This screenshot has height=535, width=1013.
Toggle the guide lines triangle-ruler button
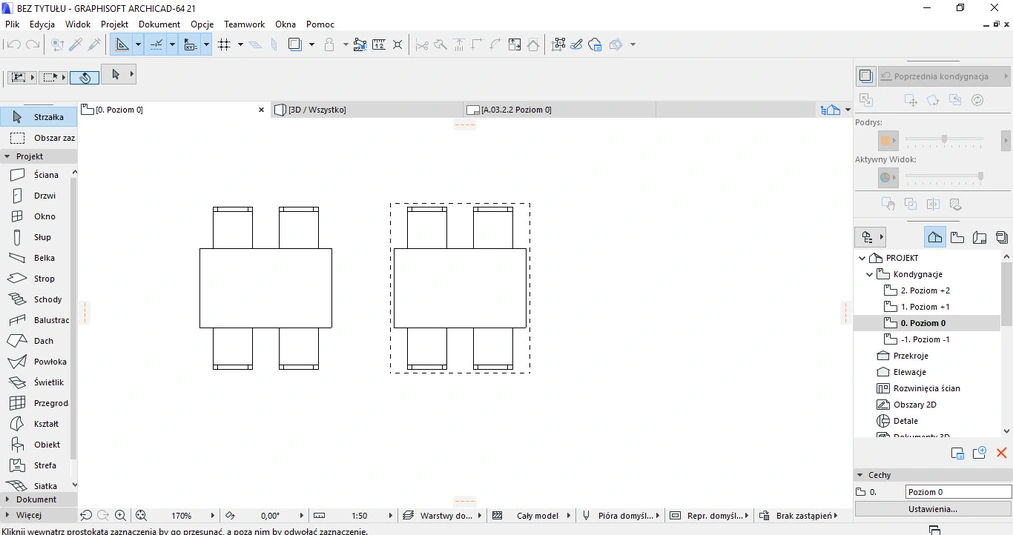122,45
